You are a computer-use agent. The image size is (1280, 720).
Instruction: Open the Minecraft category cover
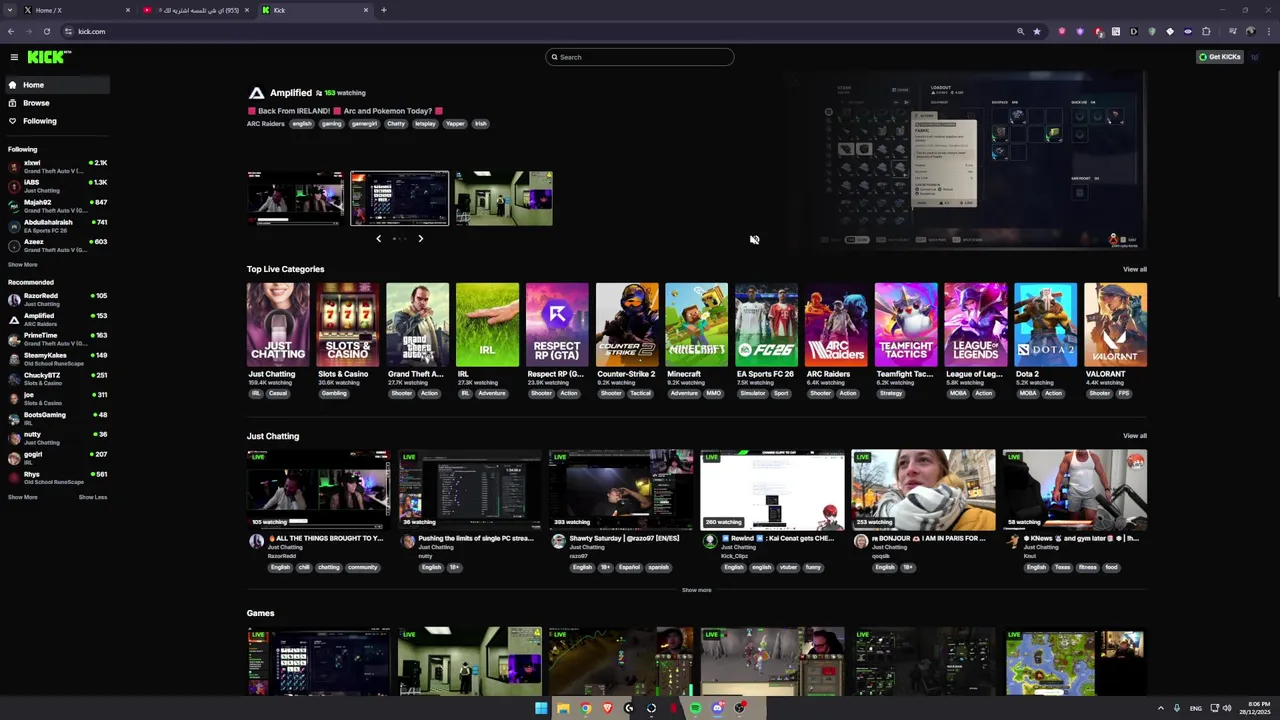[697, 325]
